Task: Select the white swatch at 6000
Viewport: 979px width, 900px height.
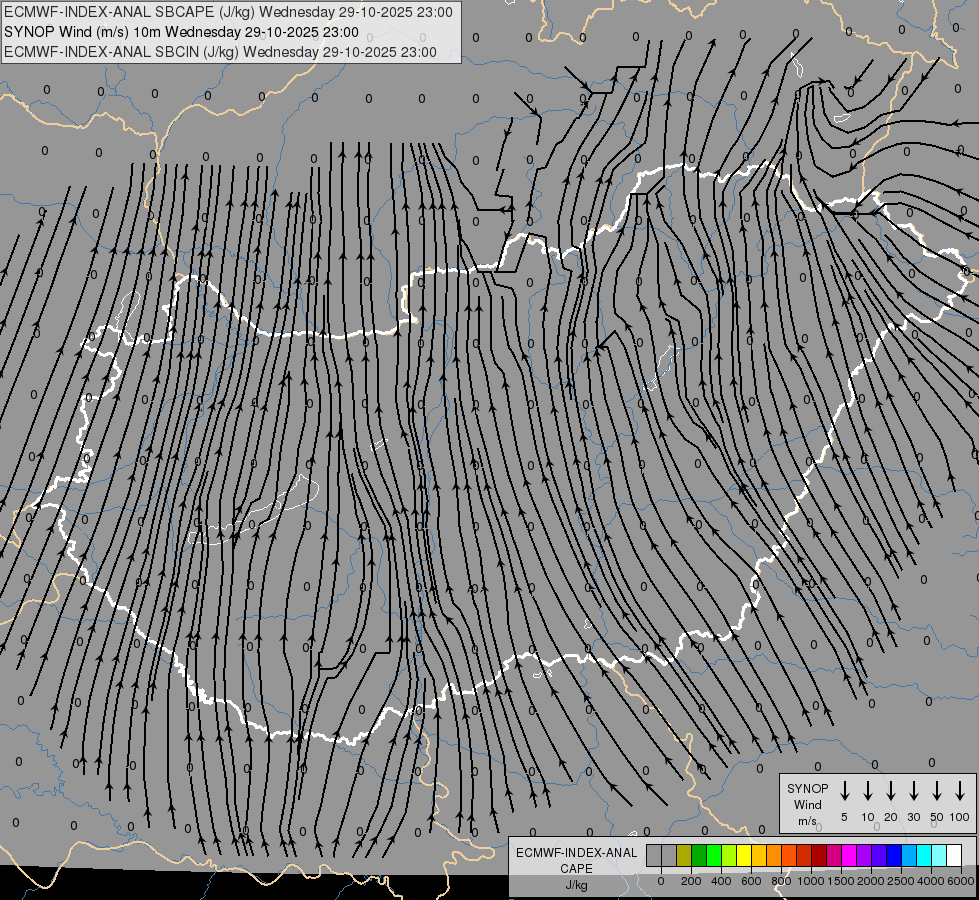Action: coord(953,855)
